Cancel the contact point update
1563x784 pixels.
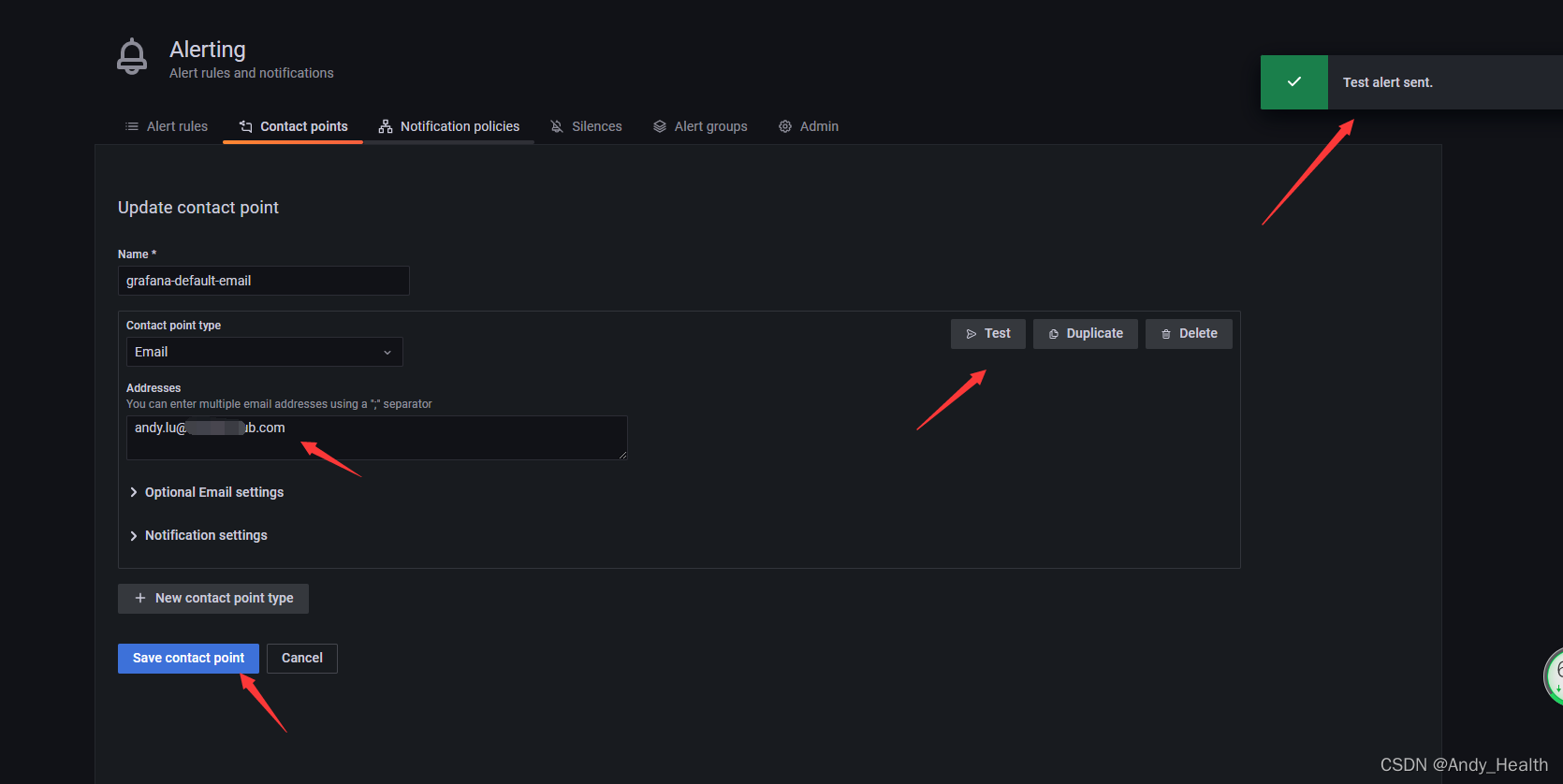click(302, 659)
